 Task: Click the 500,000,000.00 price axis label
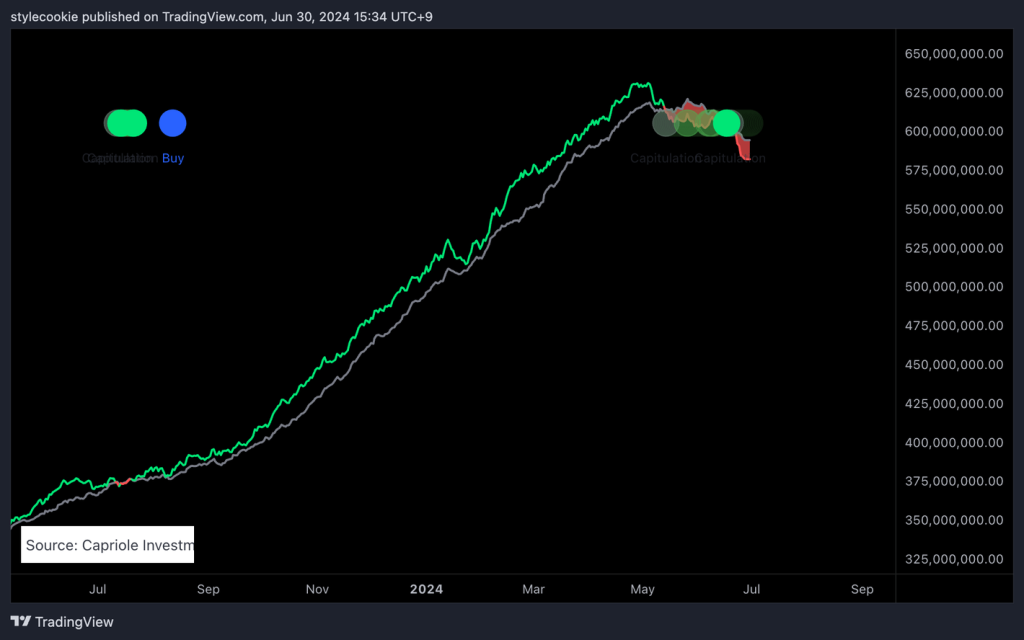coord(953,287)
